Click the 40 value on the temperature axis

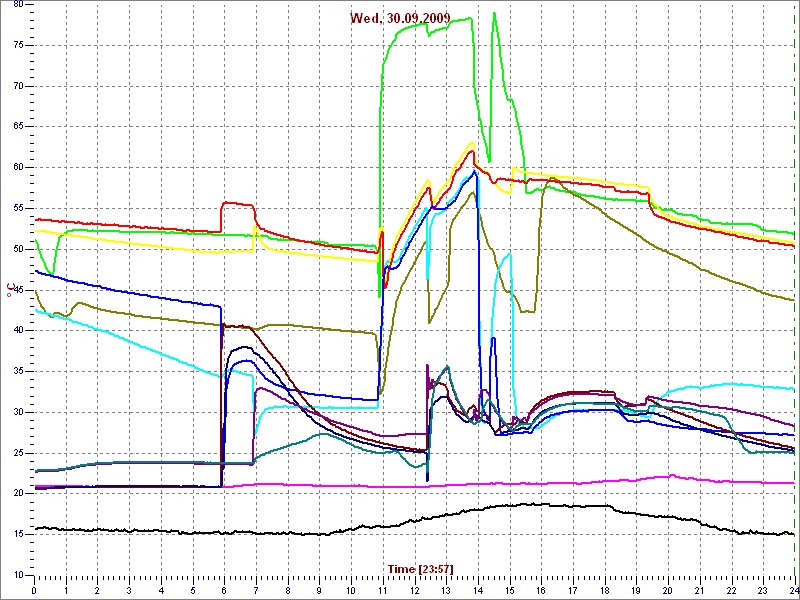[x=17, y=331]
